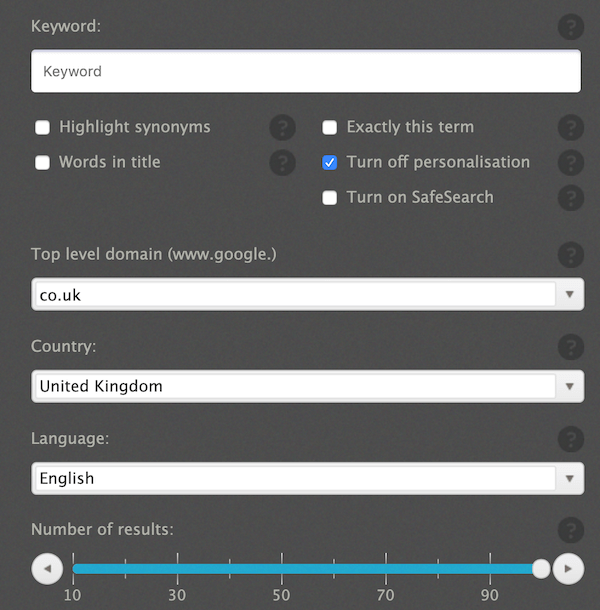Show help for Turn on SafeSearch
The width and height of the screenshot is (600, 610).
tap(571, 197)
